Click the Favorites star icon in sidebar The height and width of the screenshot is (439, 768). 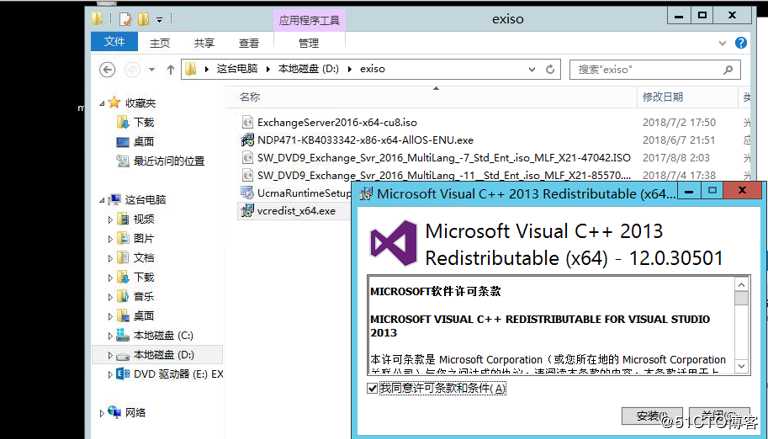coord(114,102)
